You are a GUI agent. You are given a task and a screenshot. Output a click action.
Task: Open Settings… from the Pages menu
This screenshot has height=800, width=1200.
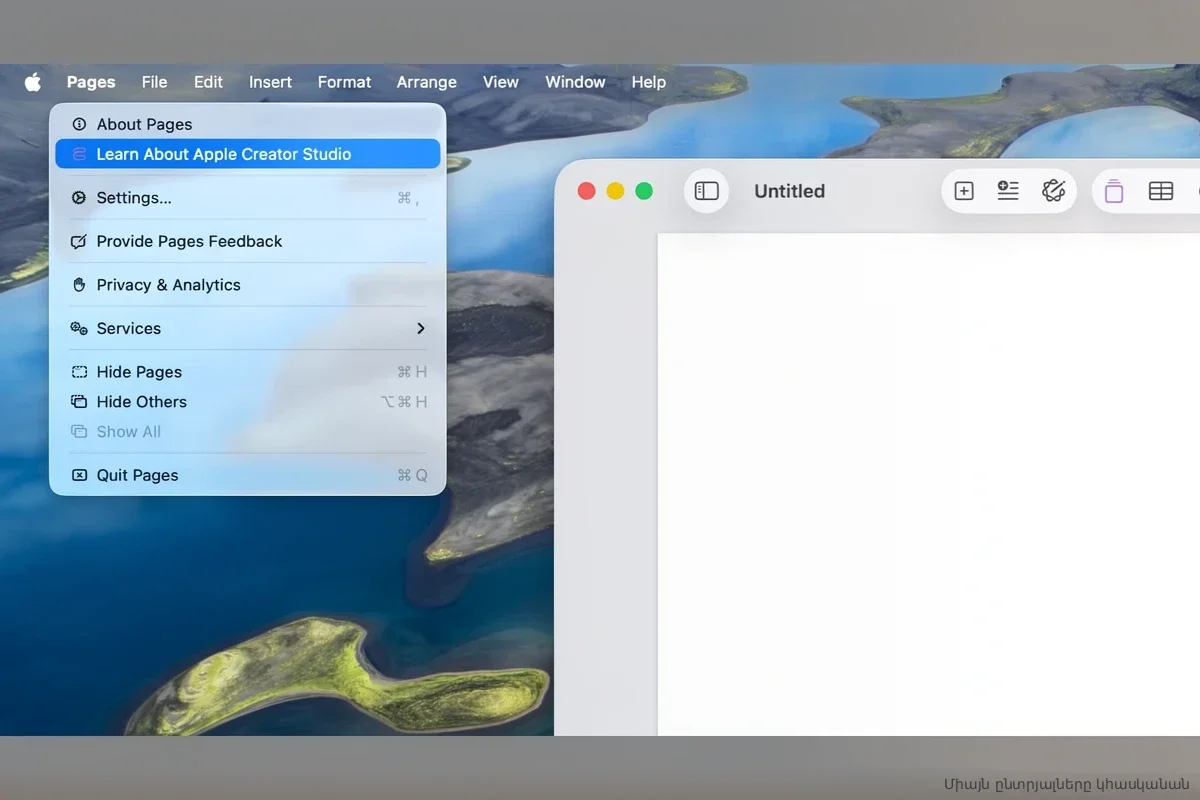134,198
